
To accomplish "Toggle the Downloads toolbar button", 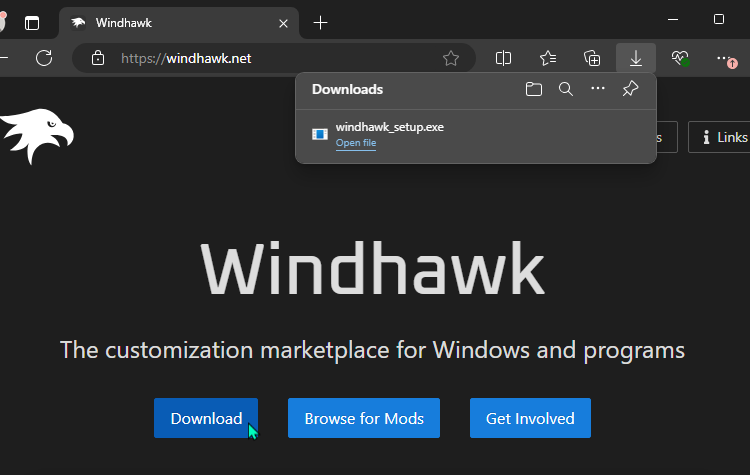I will pos(636,58).
